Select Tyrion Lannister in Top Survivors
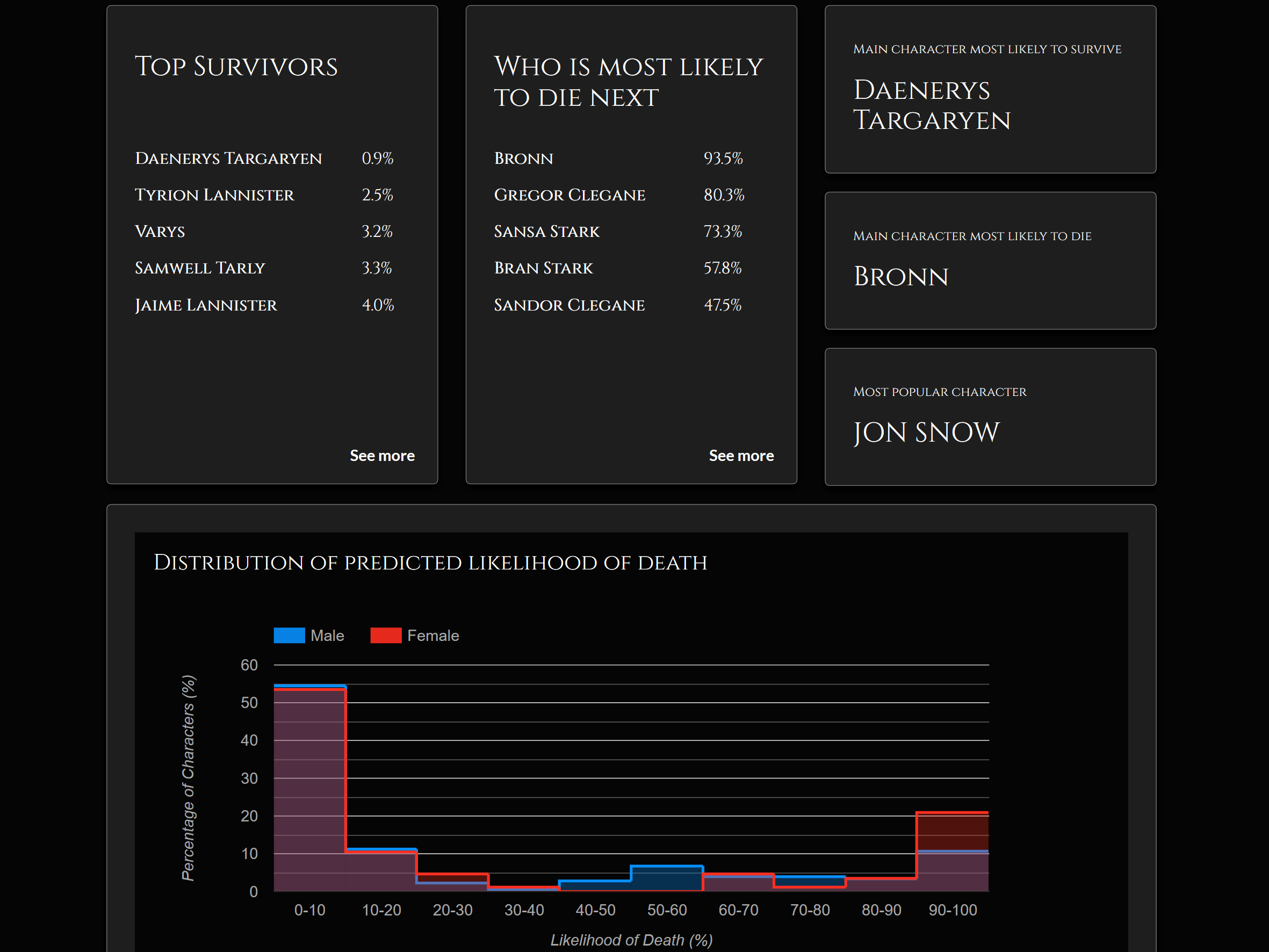 click(214, 195)
